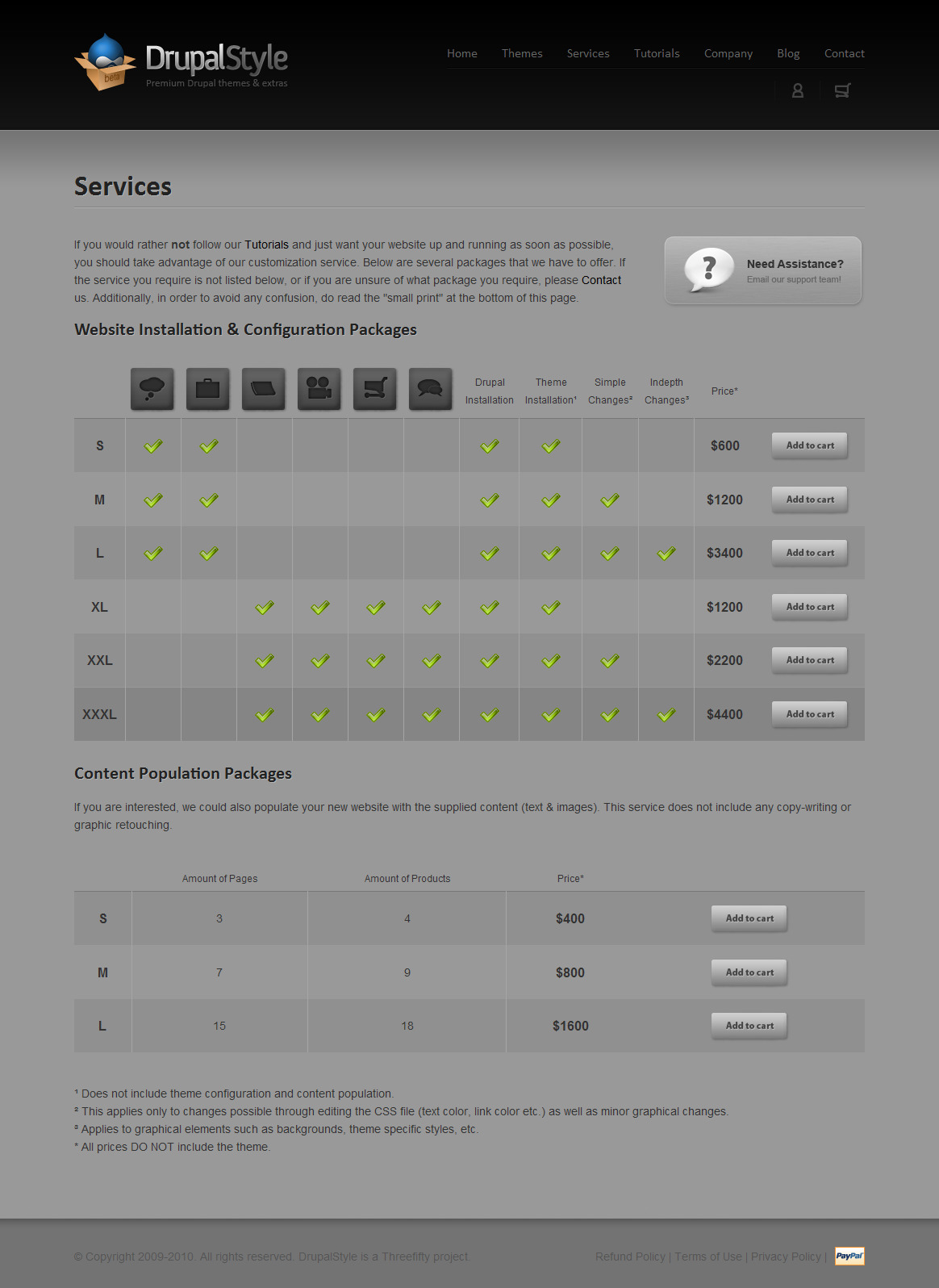Click the Amount of Pages column header
This screenshot has height=1288, width=939.
219,879
